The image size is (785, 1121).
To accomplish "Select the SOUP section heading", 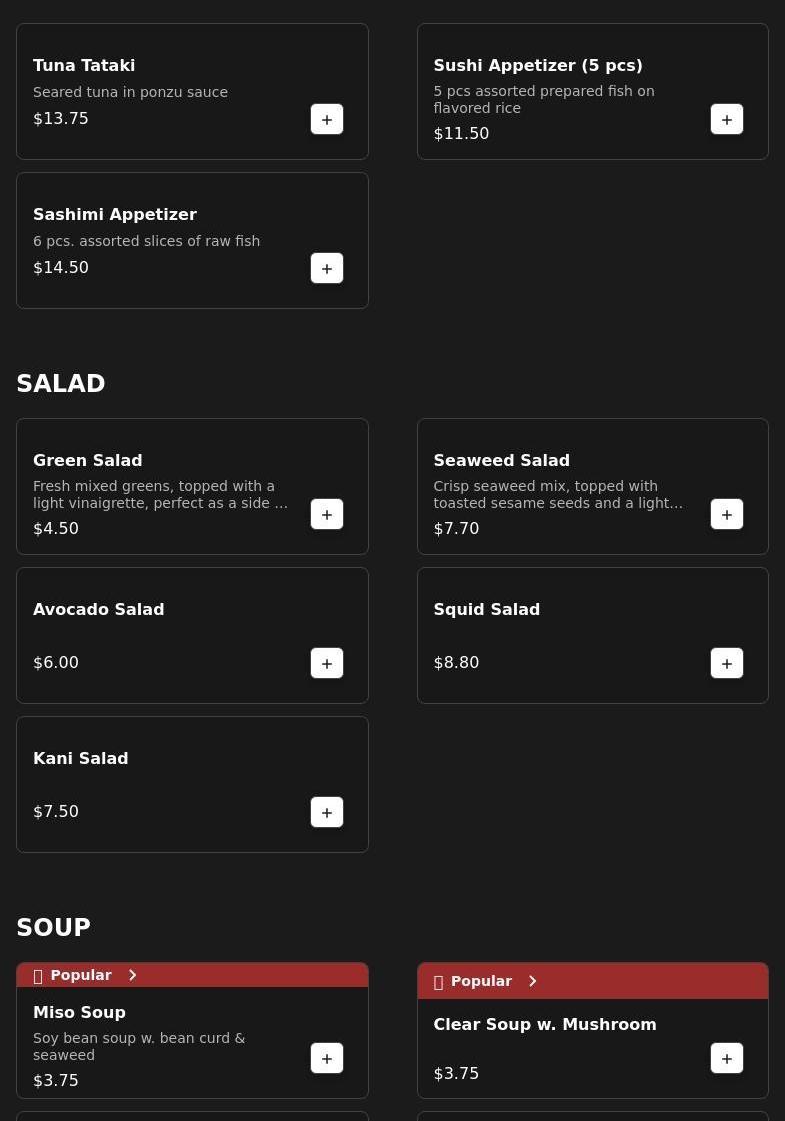I will (x=53, y=928).
